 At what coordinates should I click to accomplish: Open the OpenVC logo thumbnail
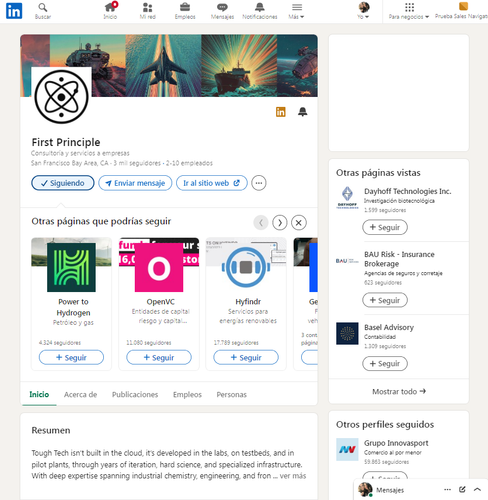159,267
